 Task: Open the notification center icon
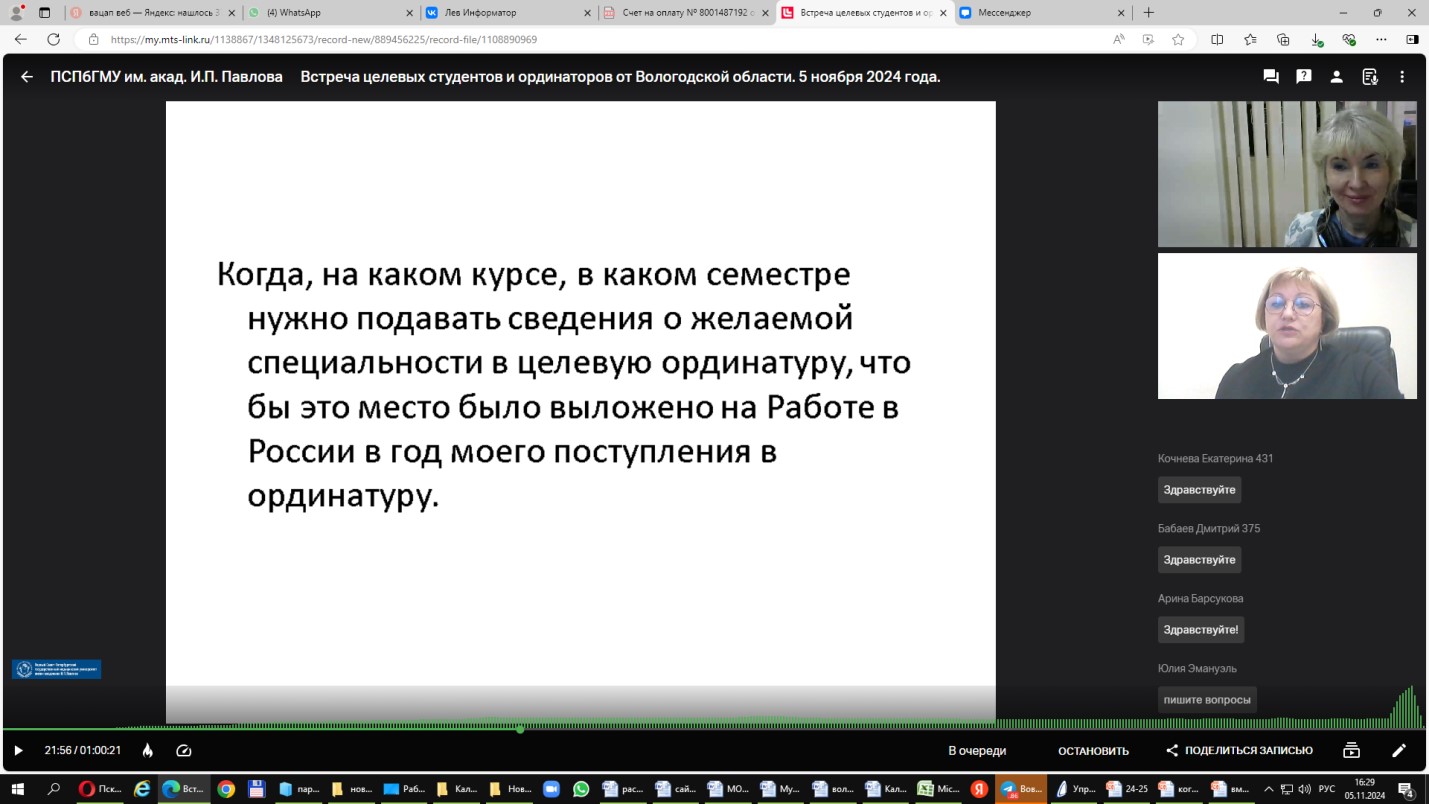1406,789
